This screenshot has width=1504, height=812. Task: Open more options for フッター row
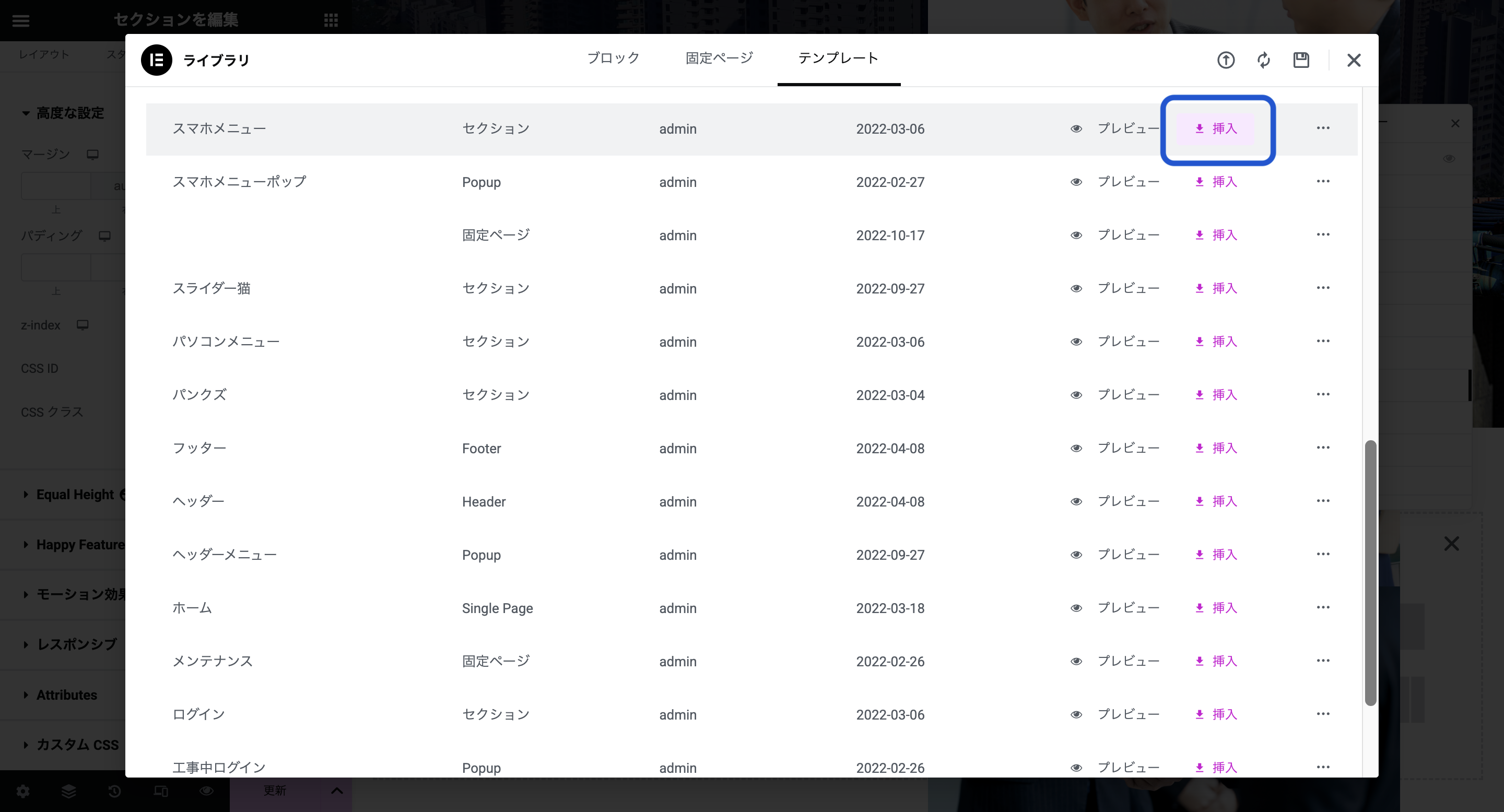pos(1322,448)
